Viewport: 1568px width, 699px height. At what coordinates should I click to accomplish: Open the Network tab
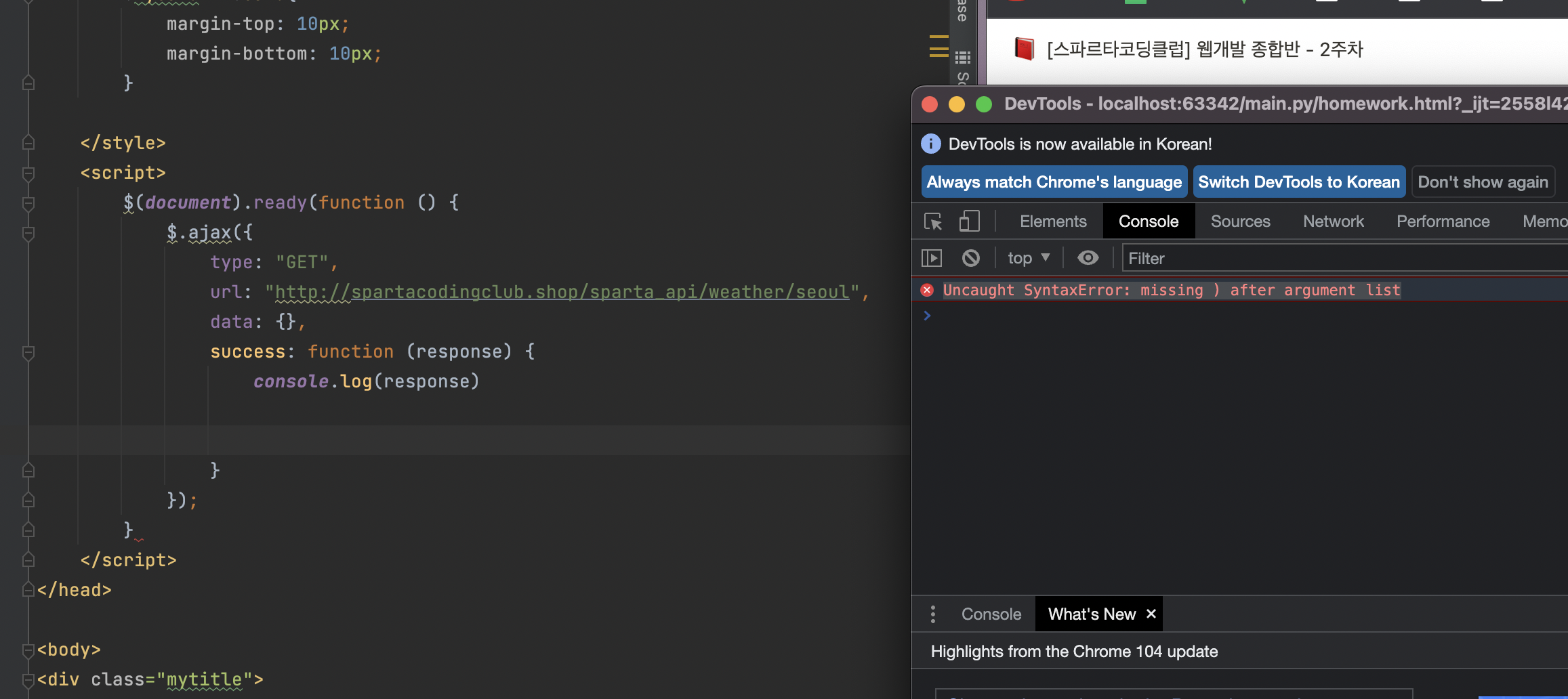click(x=1334, y=221)
